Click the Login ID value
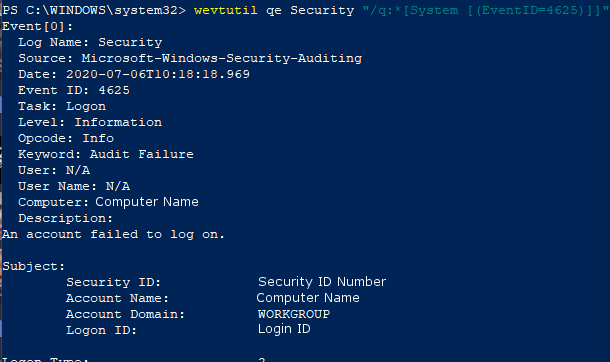The image size is (610, 362). pos(284,329)
